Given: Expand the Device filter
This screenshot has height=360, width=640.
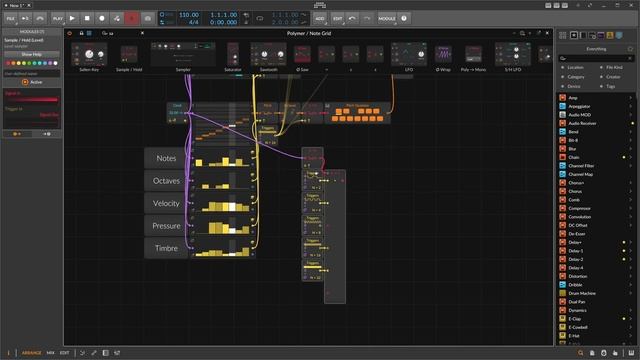Looking at the screenshot, I should pyautogui.click(x=573, y=86).
